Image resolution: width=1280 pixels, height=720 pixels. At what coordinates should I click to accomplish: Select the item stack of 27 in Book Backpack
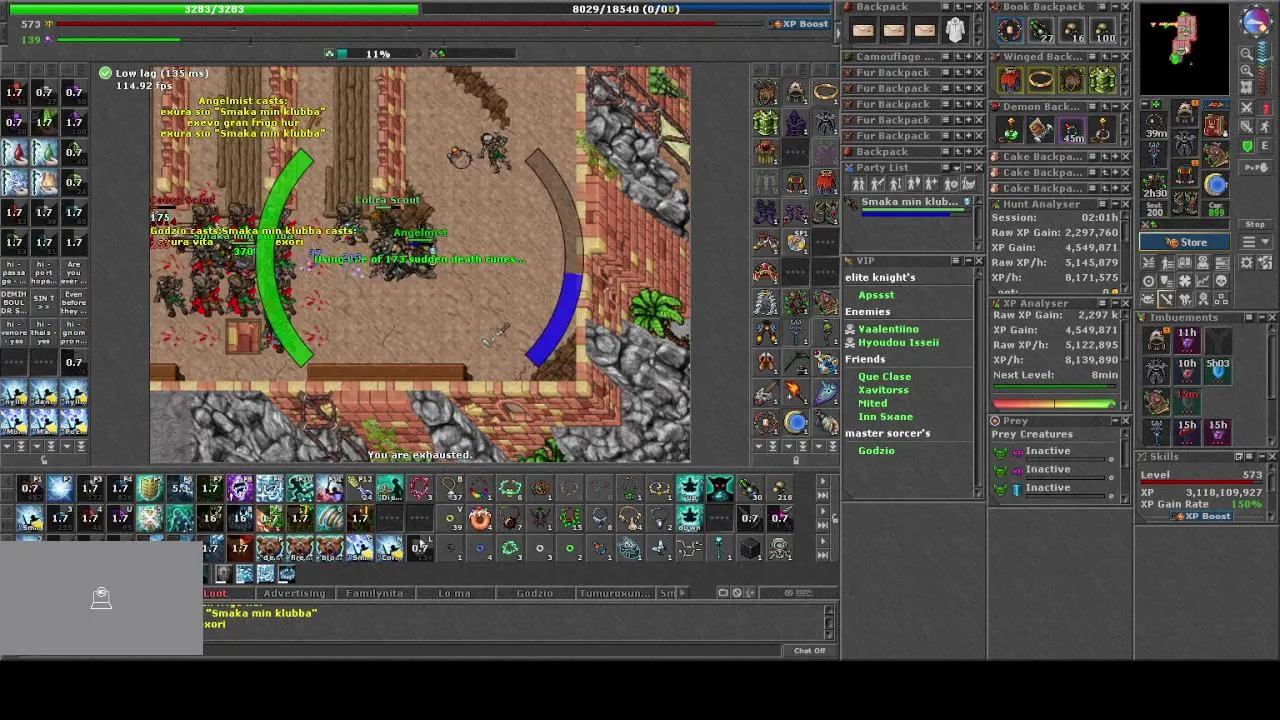click(x=1041, y=29)
